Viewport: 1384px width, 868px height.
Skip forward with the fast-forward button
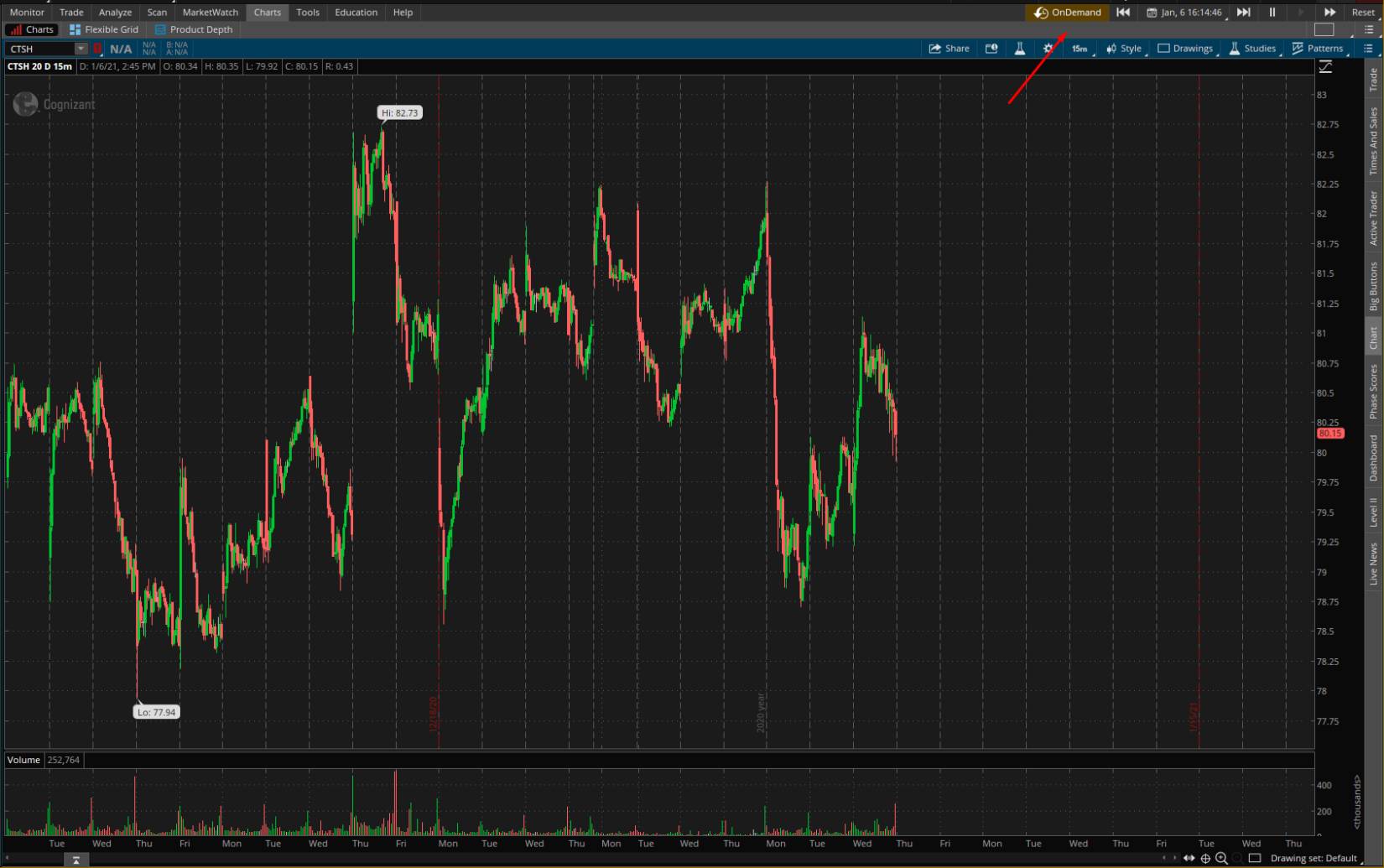coord(1329,13)
